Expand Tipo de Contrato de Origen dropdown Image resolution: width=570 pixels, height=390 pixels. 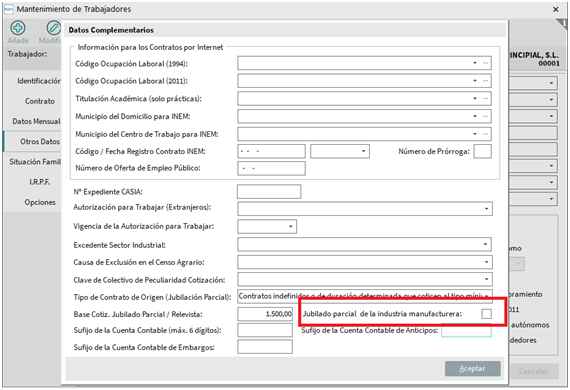(486, 296)
